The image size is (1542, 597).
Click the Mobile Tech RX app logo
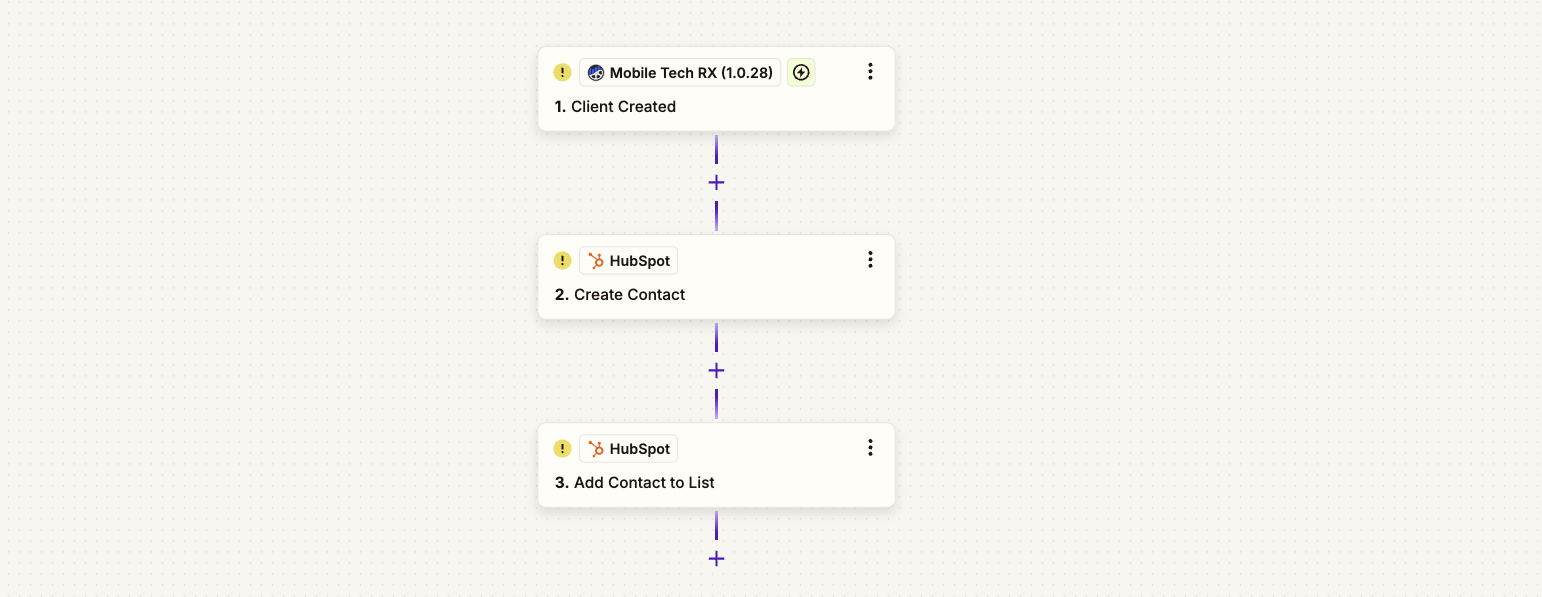tap(596, 72)
